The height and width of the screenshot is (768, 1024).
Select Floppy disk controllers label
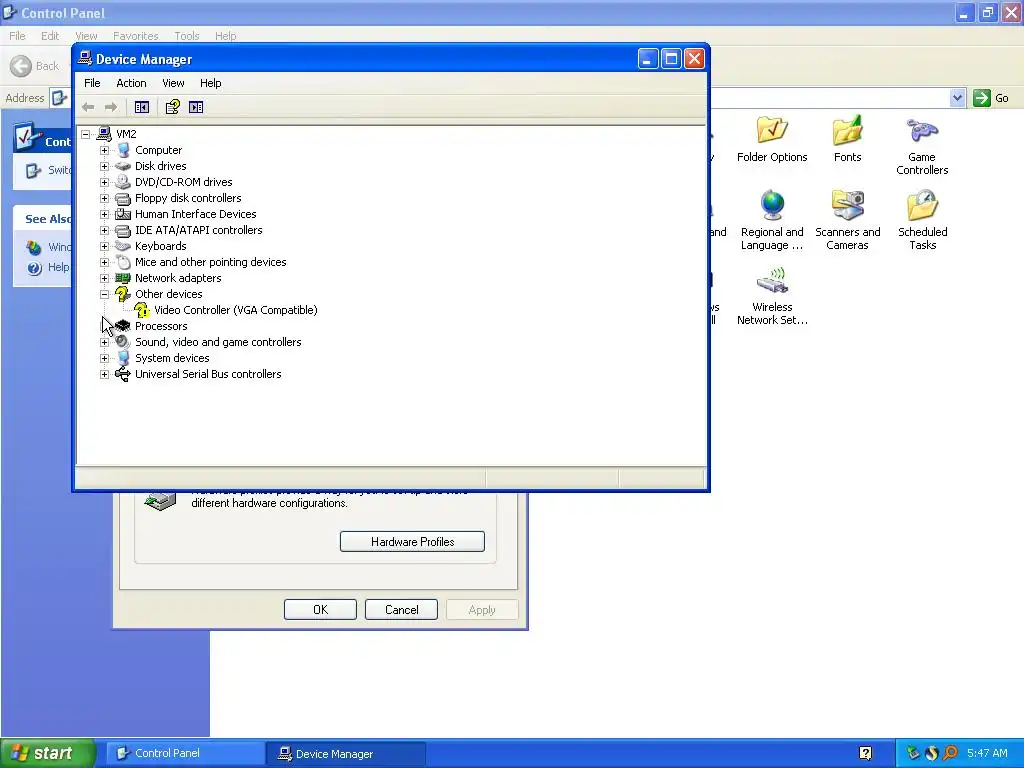click(x=188, y=198)
